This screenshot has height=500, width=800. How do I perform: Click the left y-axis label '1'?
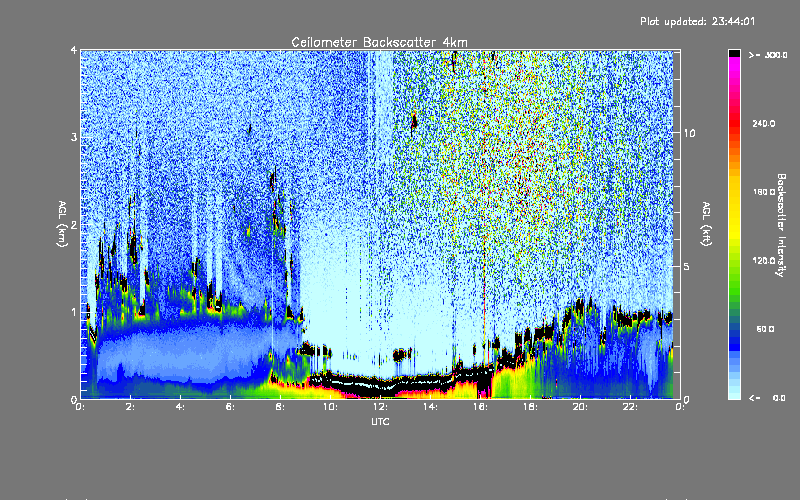click(x=74, y=312)
